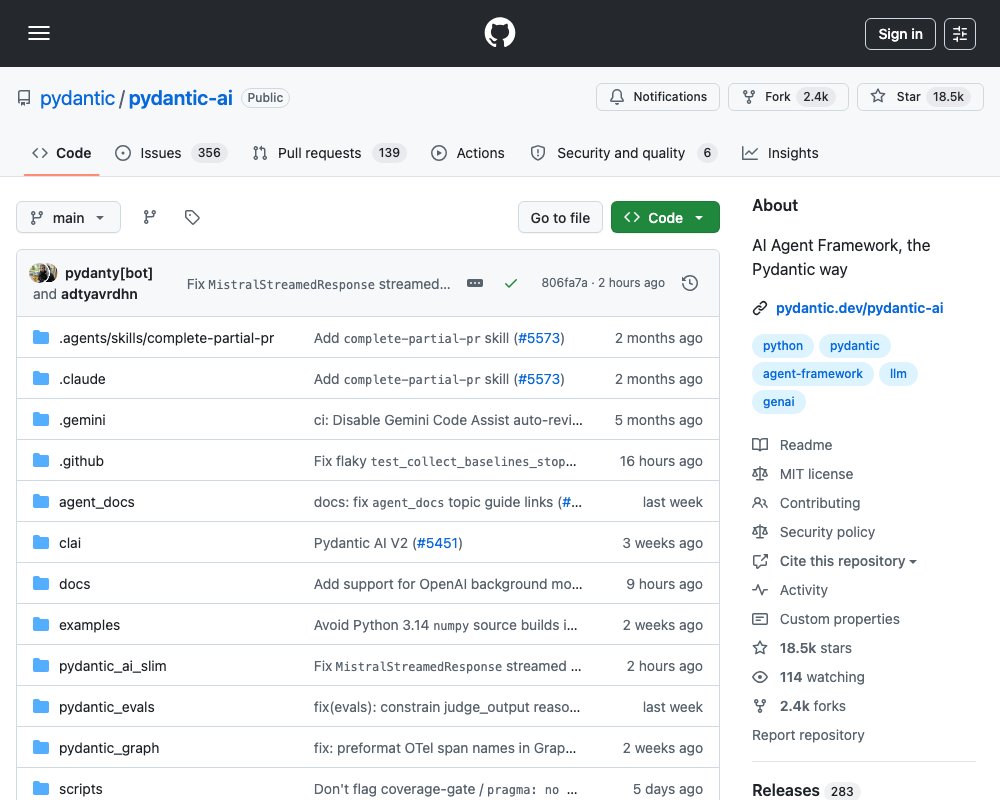
Task: Select the genai topic tag
Action: click(779, 402)
